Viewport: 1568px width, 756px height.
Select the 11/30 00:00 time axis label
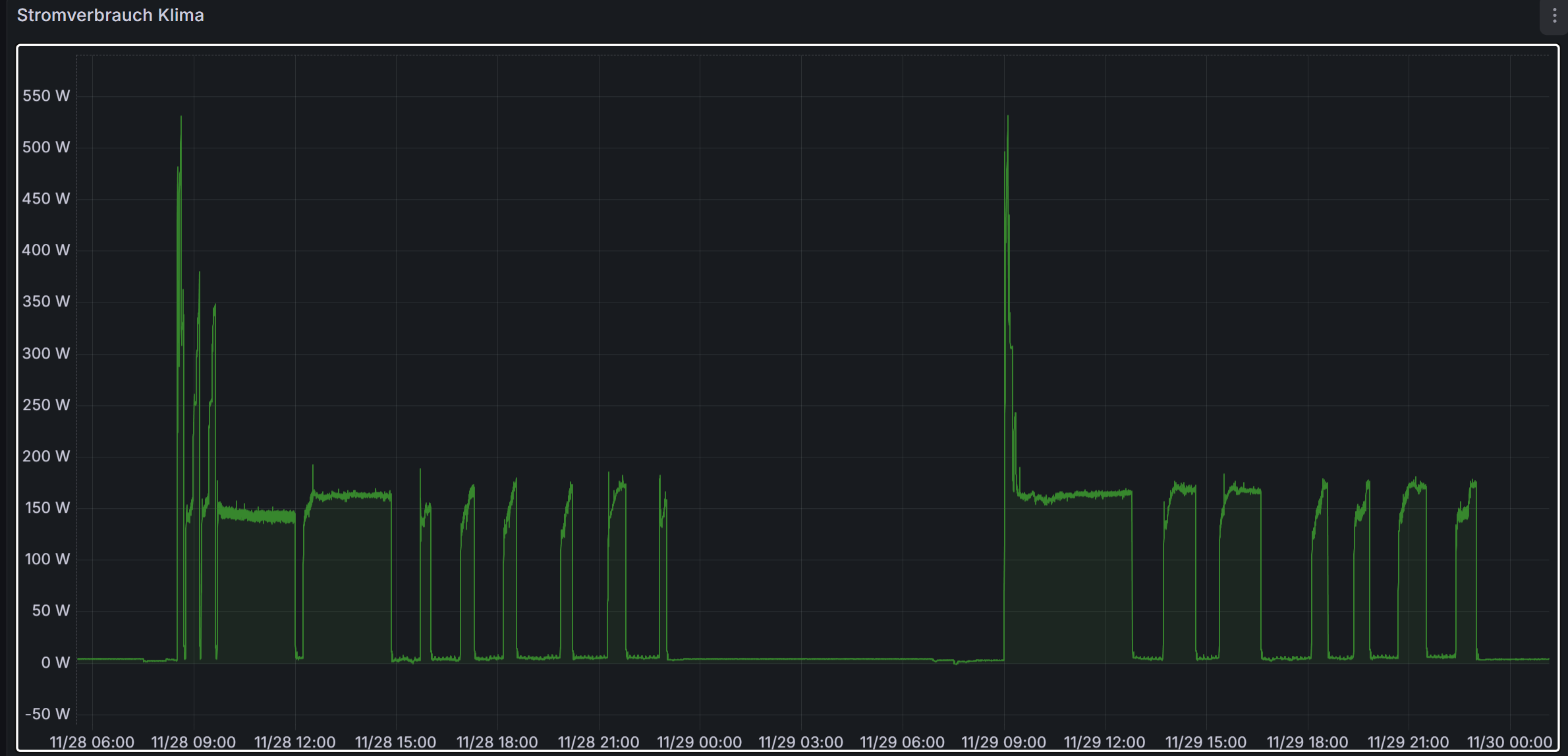tap(1509, 742)
